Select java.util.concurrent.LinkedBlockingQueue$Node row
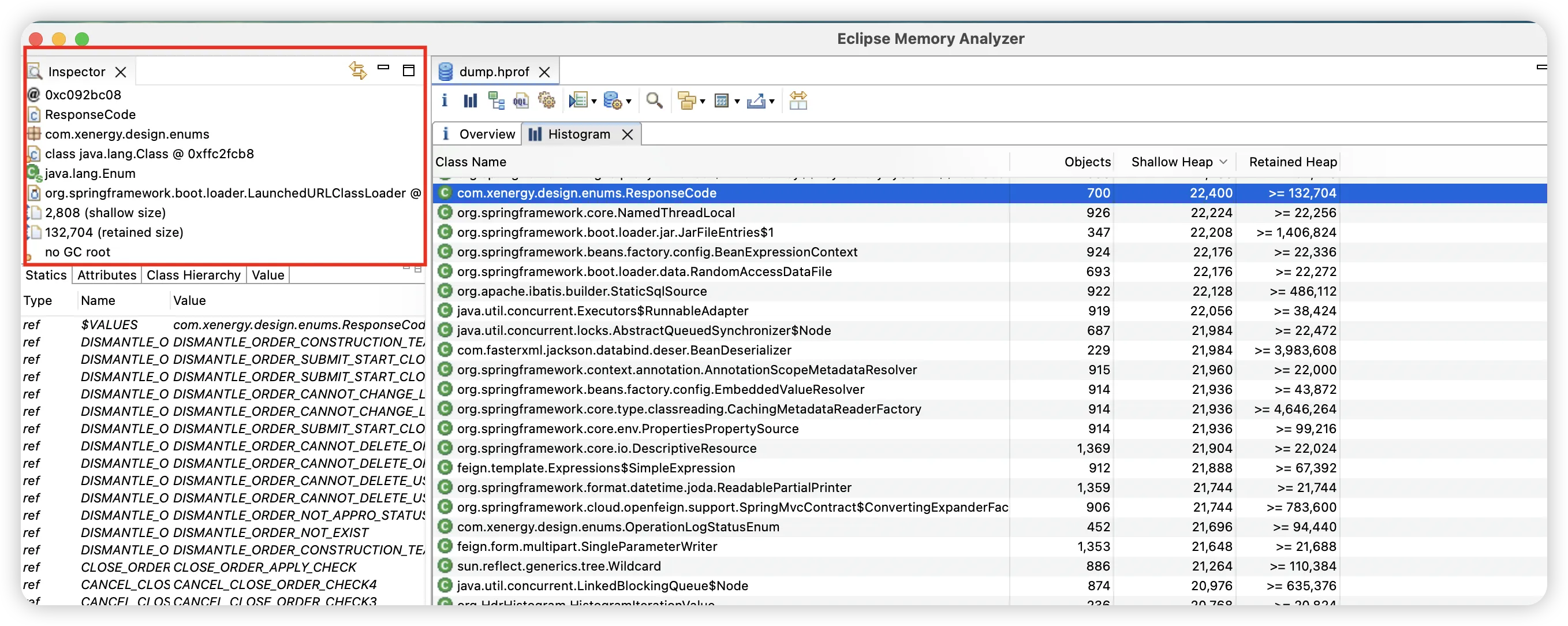The width and height of the screenshot is (1568, 626). pos(990,586)
